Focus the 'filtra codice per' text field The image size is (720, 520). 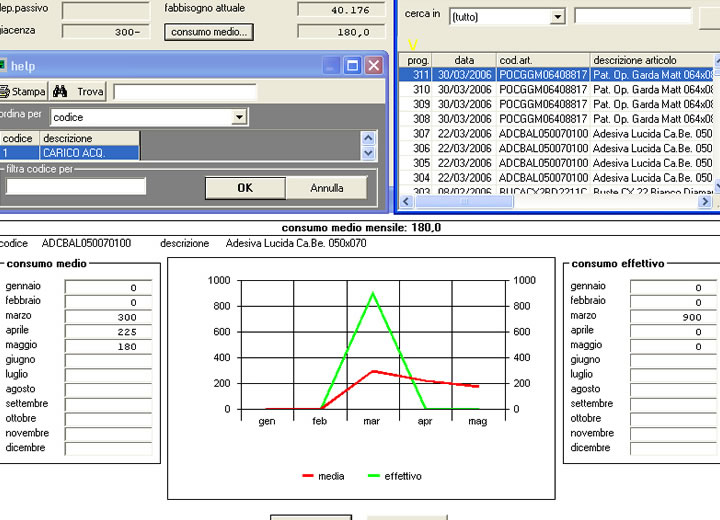75,186
